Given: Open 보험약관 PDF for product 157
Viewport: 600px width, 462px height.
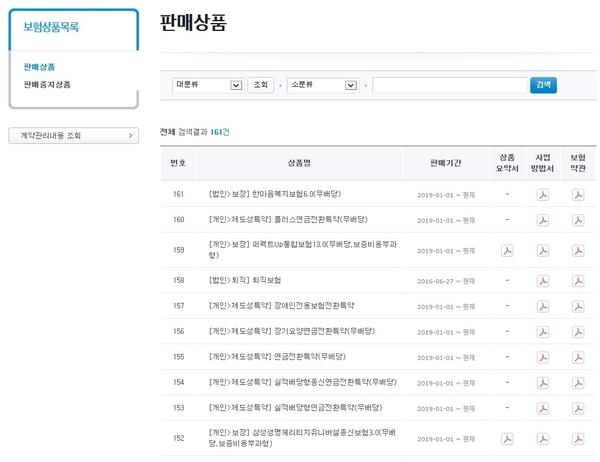Looking at the screenshot, I should pos(578,307).
